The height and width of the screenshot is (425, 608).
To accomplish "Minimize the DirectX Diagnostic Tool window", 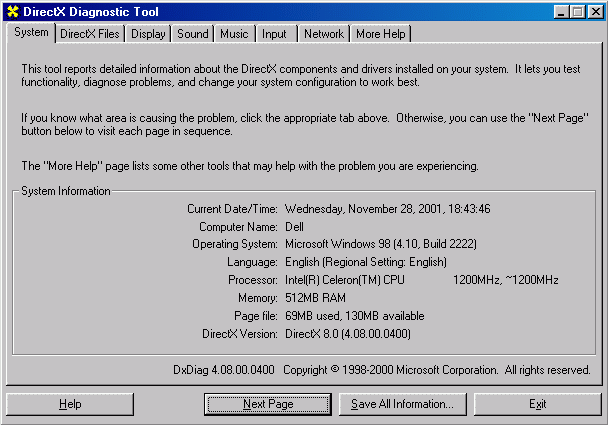I will pos(562,11).
